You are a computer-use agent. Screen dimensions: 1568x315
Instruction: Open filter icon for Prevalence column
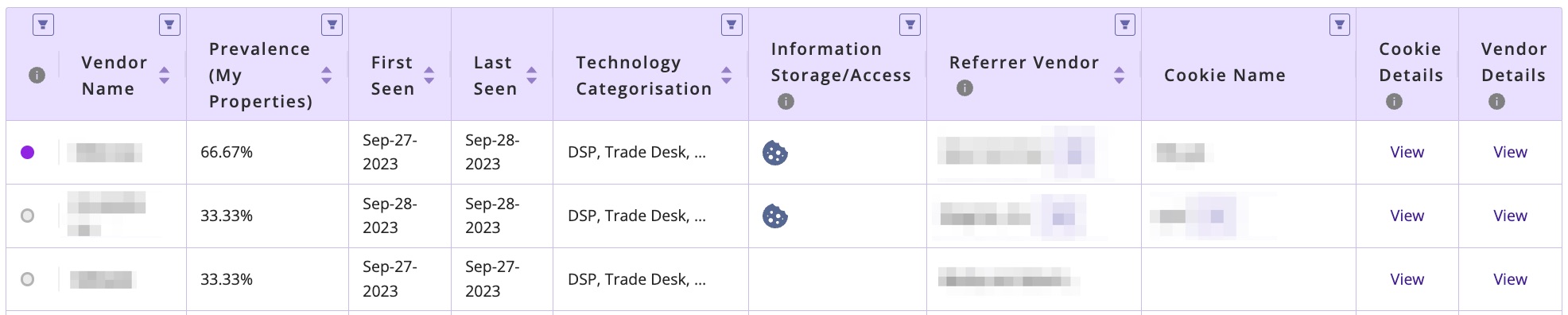pyautogui.click(x=332, y=25)
